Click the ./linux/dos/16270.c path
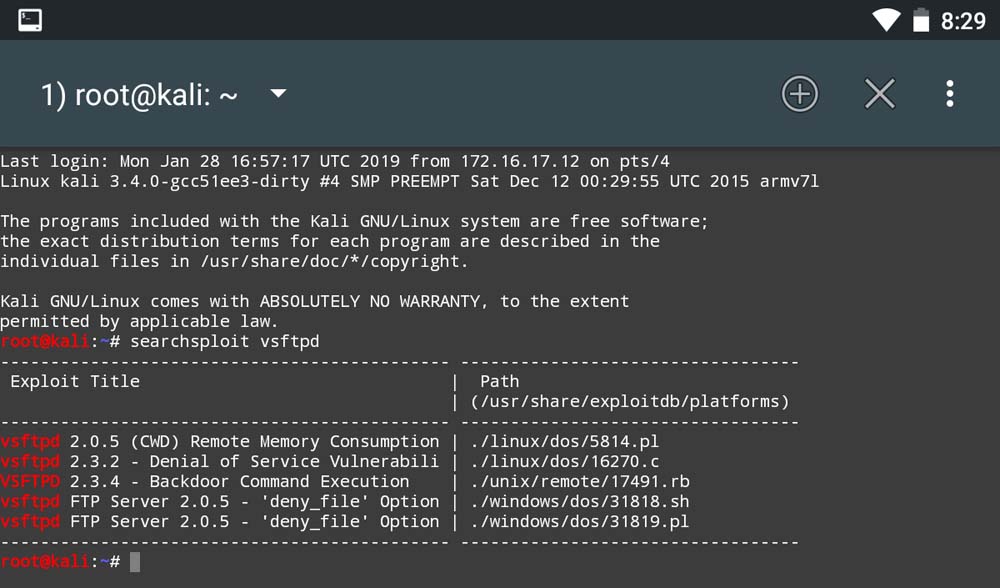Screen dimensions: 1000x588 pos(564,461)
